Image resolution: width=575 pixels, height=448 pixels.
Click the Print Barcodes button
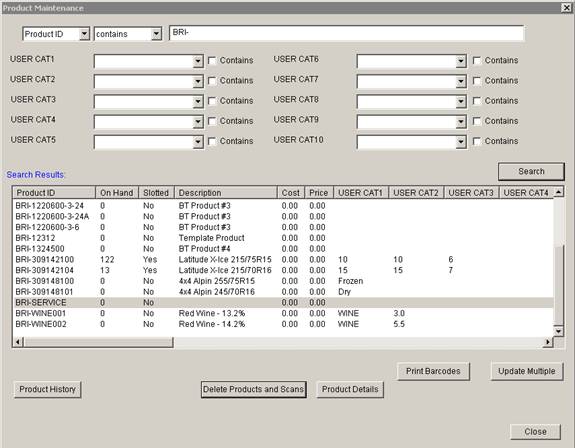(x=433, y=371)
